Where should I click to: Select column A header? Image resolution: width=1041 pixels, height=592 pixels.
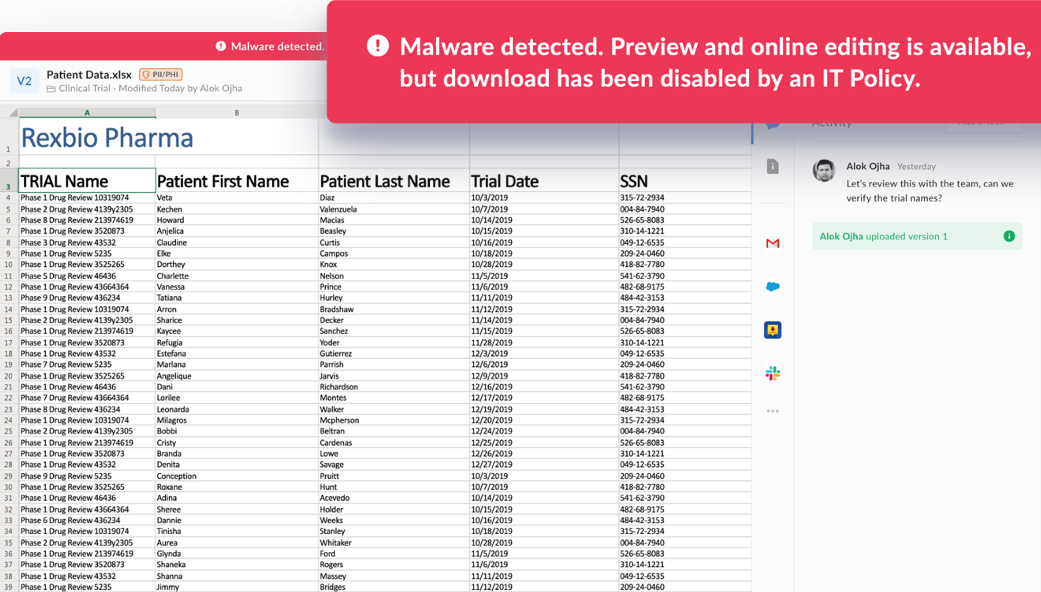[x=87, y=113]
